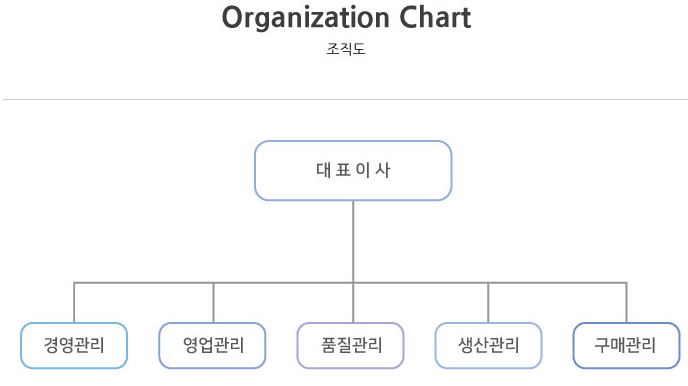Image resolution: width=688 pixels, height=386 pixels.
Task: Click the vertical connector directly below 대표이사
Action: point(353,241)
